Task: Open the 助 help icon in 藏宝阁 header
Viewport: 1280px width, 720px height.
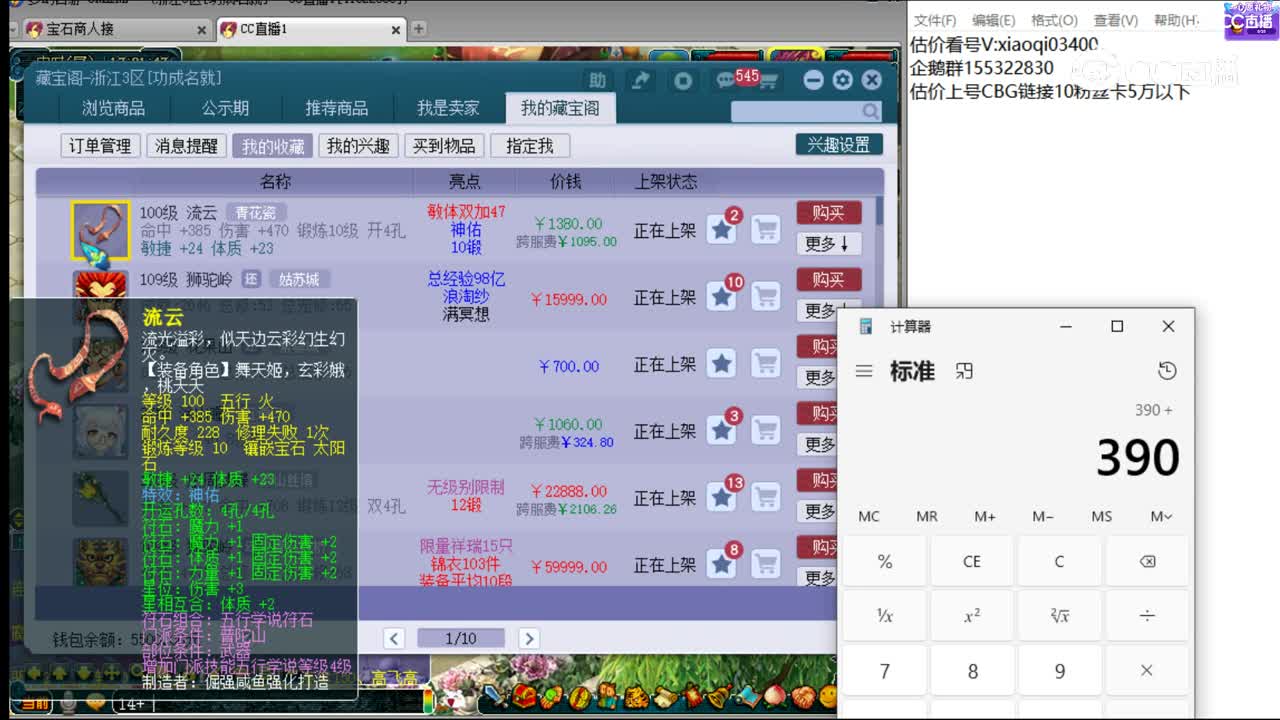Action: pyautogui.click(x=597, y=81)
